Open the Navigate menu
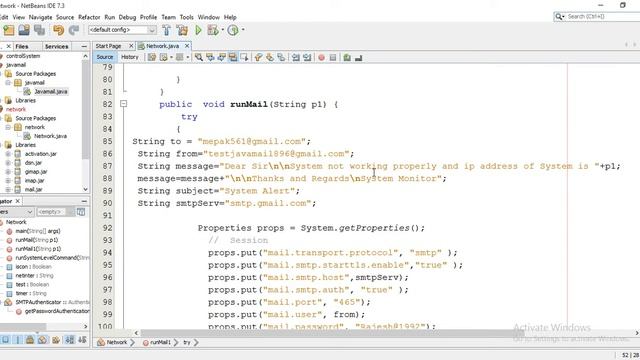This screenshot has width=640, height=360. coord(40,17)
